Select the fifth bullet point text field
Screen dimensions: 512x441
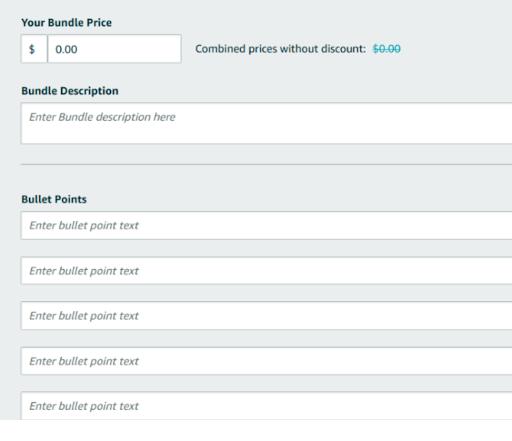(x=266, y=406)
